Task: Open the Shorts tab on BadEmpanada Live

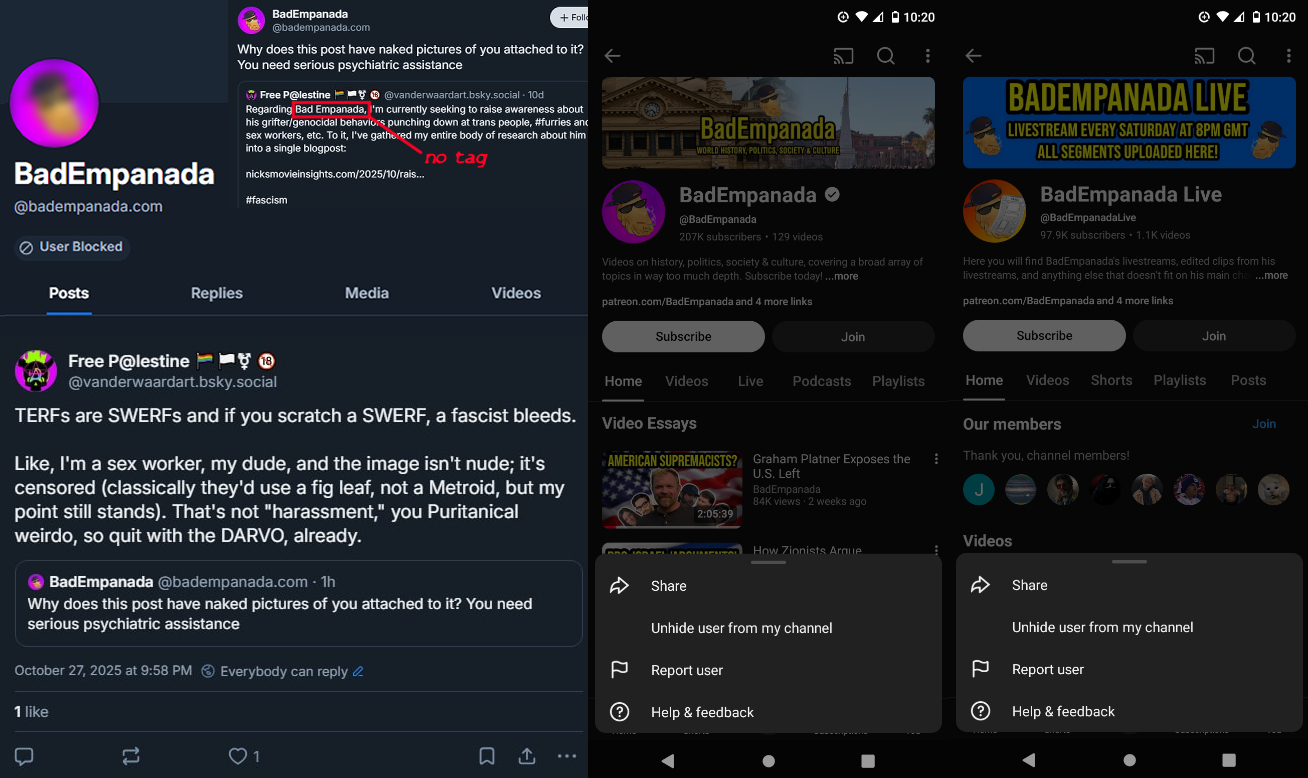Action: 1111,380
